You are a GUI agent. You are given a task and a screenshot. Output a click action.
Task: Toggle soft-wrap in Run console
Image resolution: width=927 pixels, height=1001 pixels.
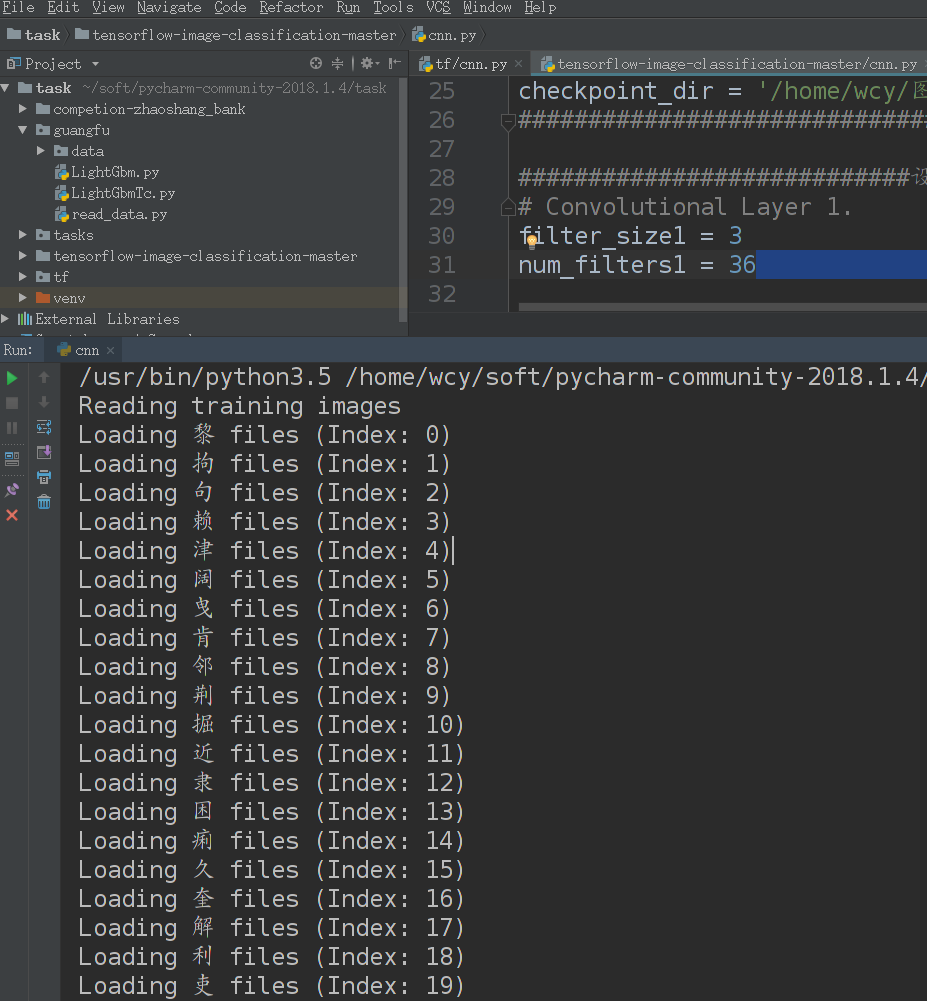(x=44, y=427)
